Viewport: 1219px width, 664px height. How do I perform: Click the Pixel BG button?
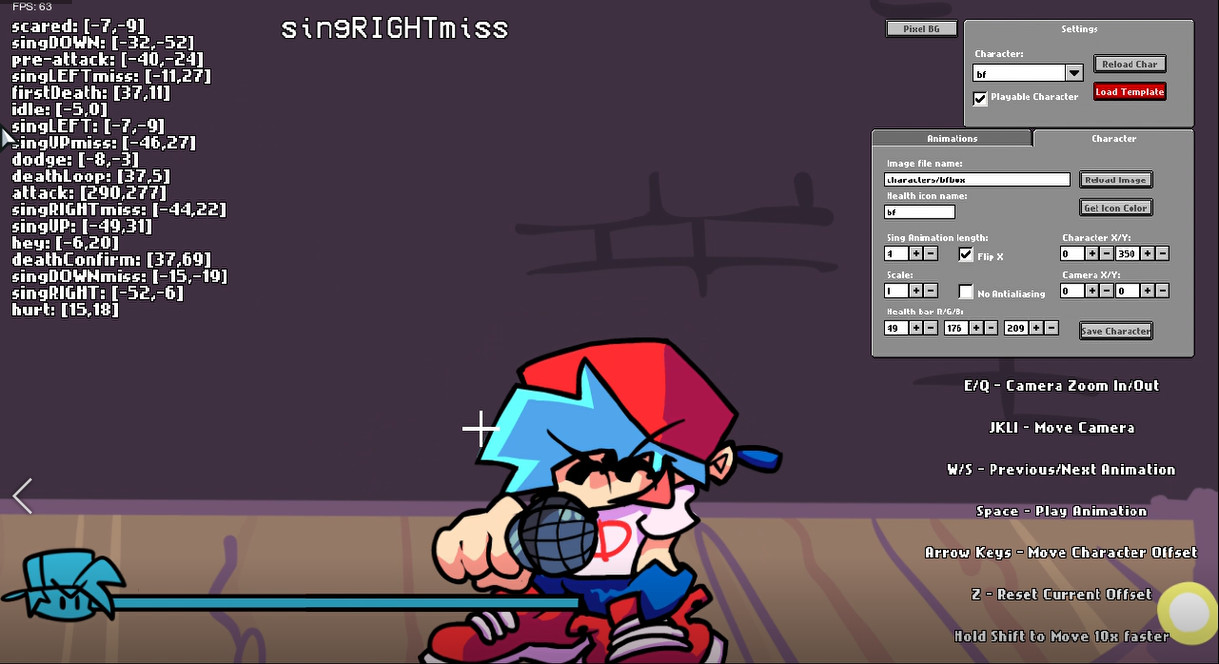coord(919,28)
